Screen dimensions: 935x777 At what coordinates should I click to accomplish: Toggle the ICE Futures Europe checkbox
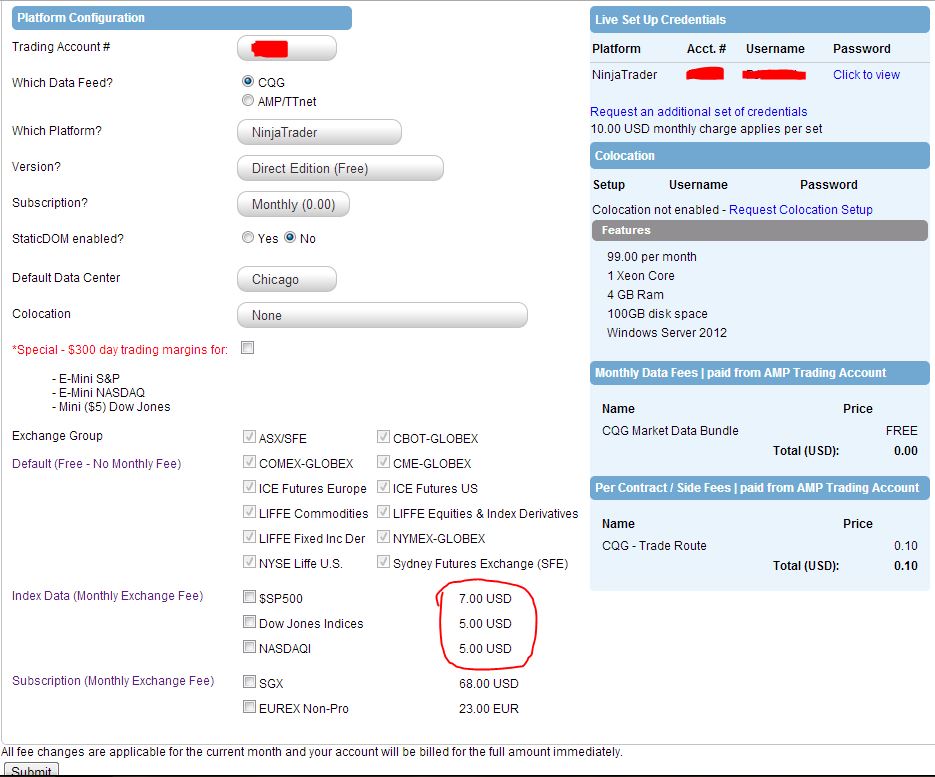click(249, 487)
